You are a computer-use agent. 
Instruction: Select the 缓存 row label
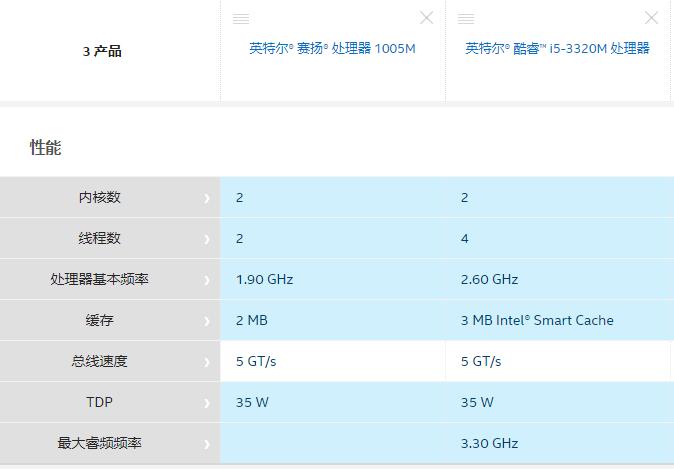pos(99,320)
